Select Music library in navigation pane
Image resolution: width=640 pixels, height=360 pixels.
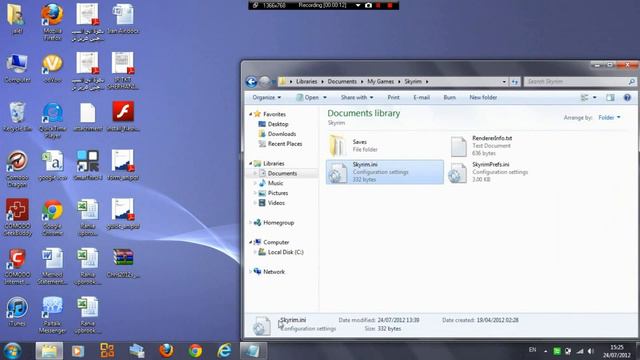point(276,183)
